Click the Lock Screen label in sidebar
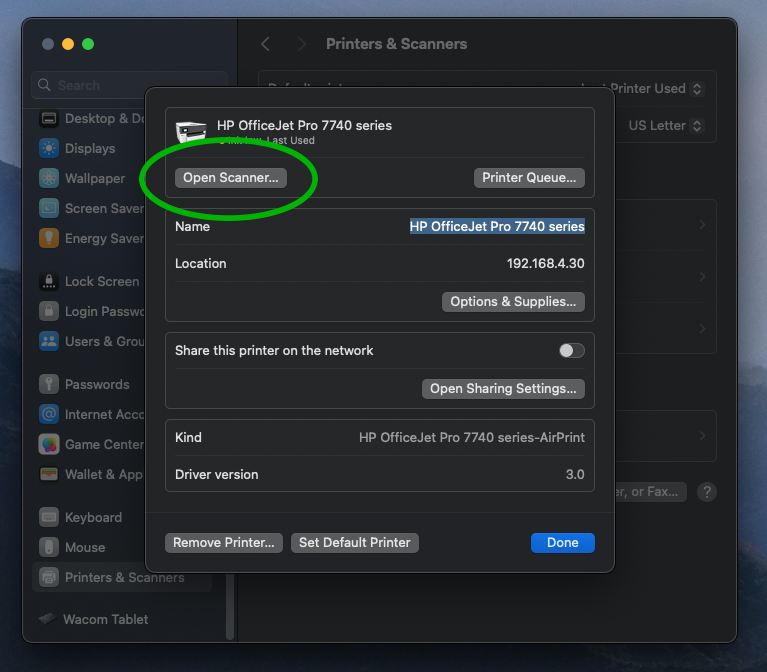The height and width of the screenshot is (672, 767). [102, 282]
